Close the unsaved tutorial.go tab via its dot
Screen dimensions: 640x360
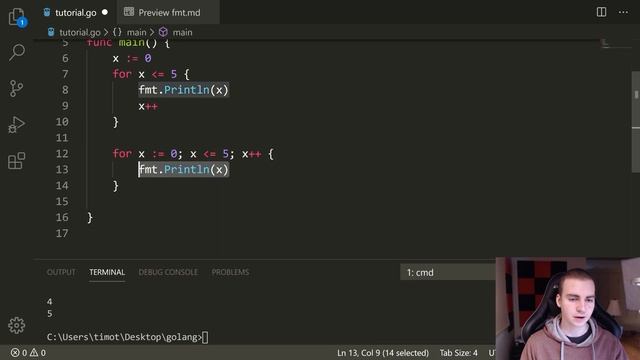pyautogui.click(x=105, y=12)
